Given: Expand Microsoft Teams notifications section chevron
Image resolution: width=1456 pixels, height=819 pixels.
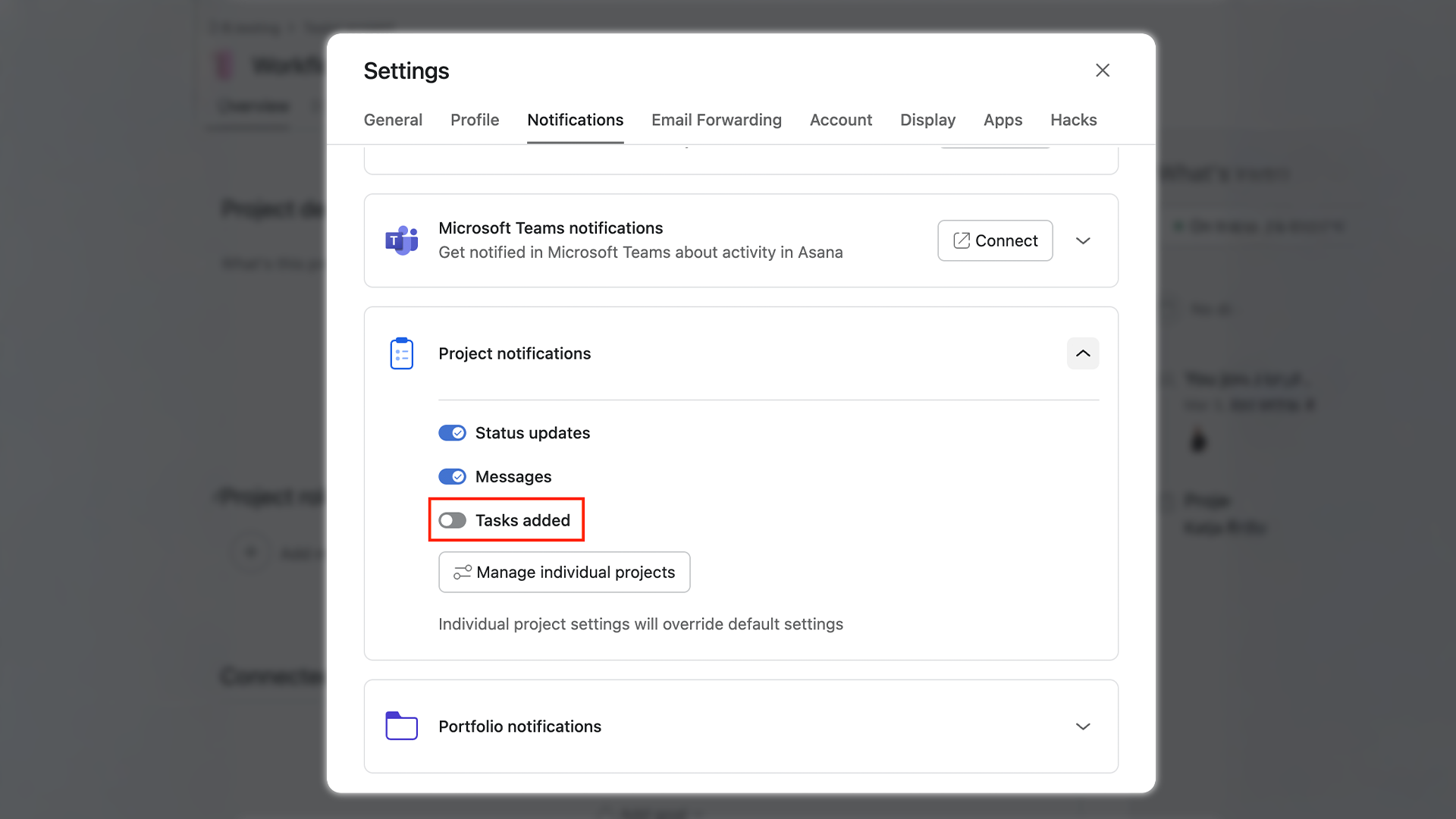Looking at the screenshot, I should point(1083,240).
